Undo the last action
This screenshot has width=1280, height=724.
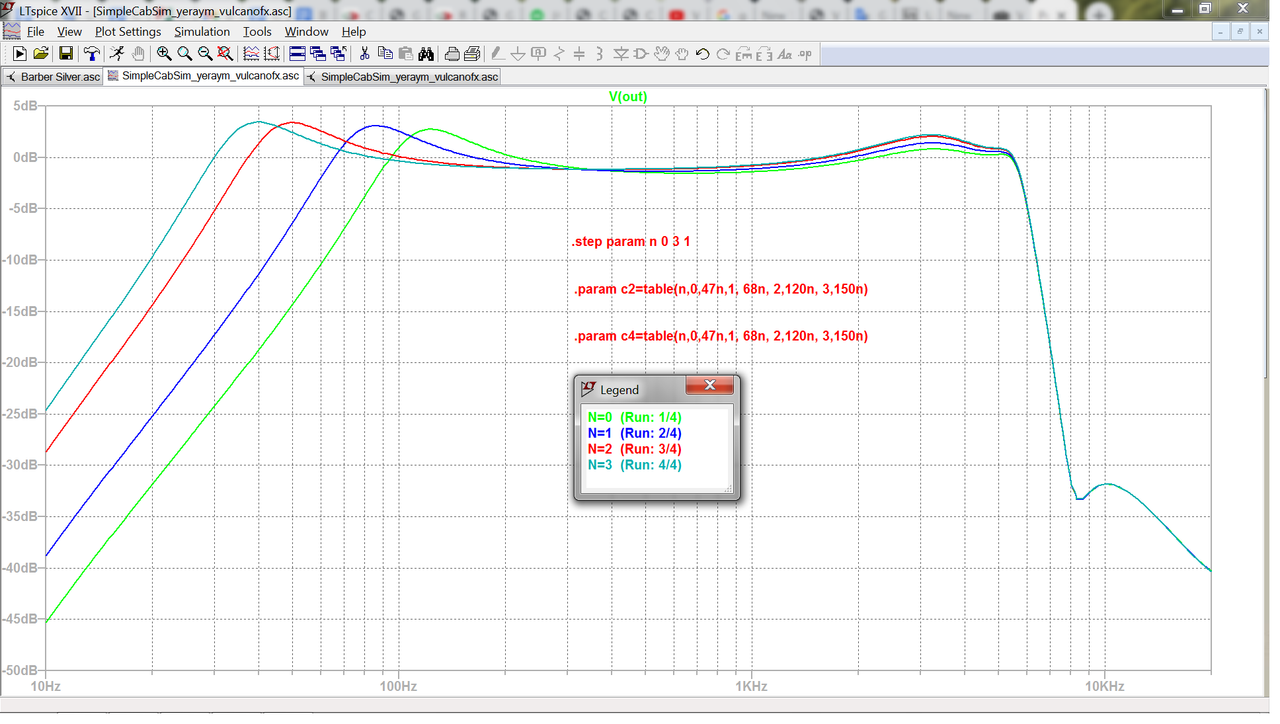[701, 53]
